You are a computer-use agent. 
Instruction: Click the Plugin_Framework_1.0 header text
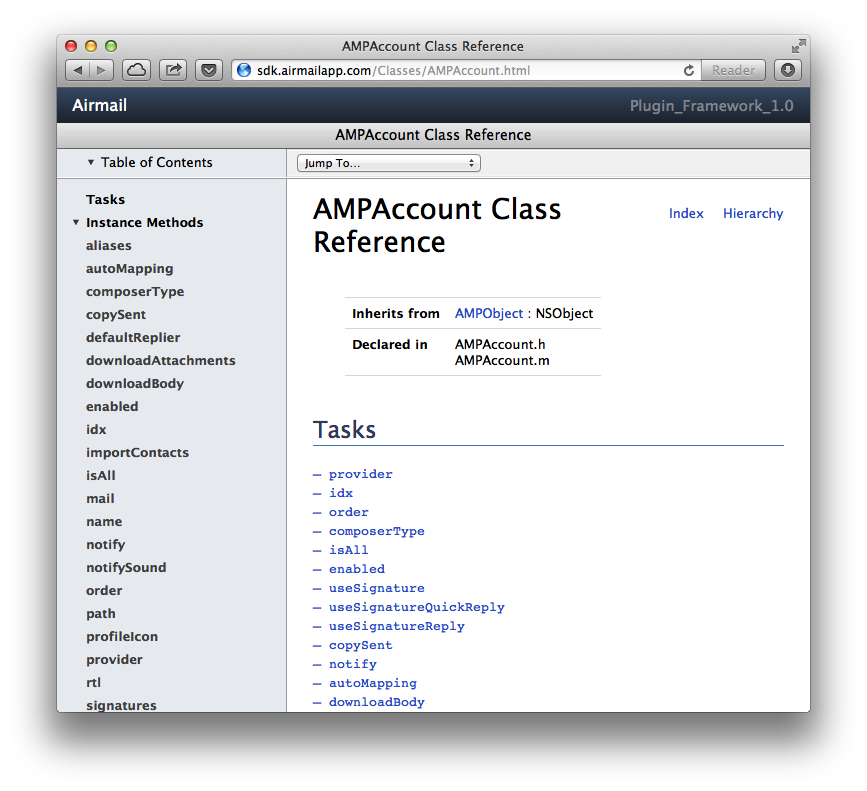(x=712, y=106)
